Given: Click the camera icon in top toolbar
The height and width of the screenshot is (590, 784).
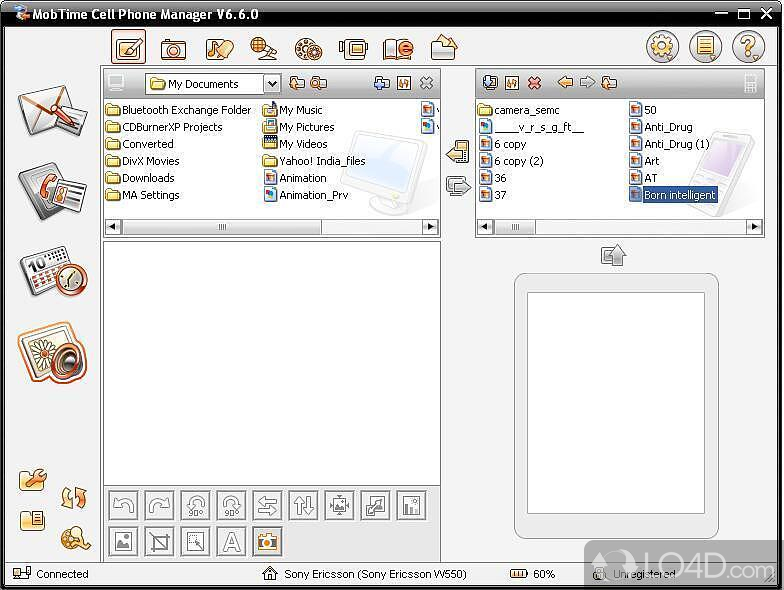Looking at the screenshot, I should tap(174, 48).
